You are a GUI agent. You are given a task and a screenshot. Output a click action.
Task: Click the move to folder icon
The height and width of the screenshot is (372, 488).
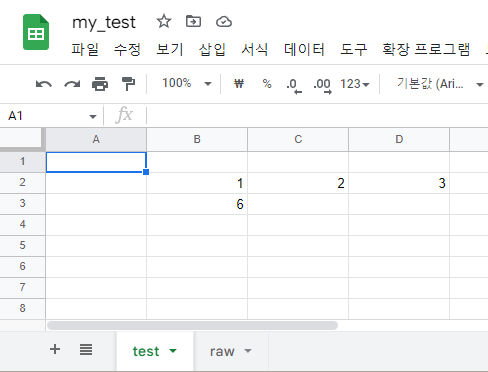point(193,22)
